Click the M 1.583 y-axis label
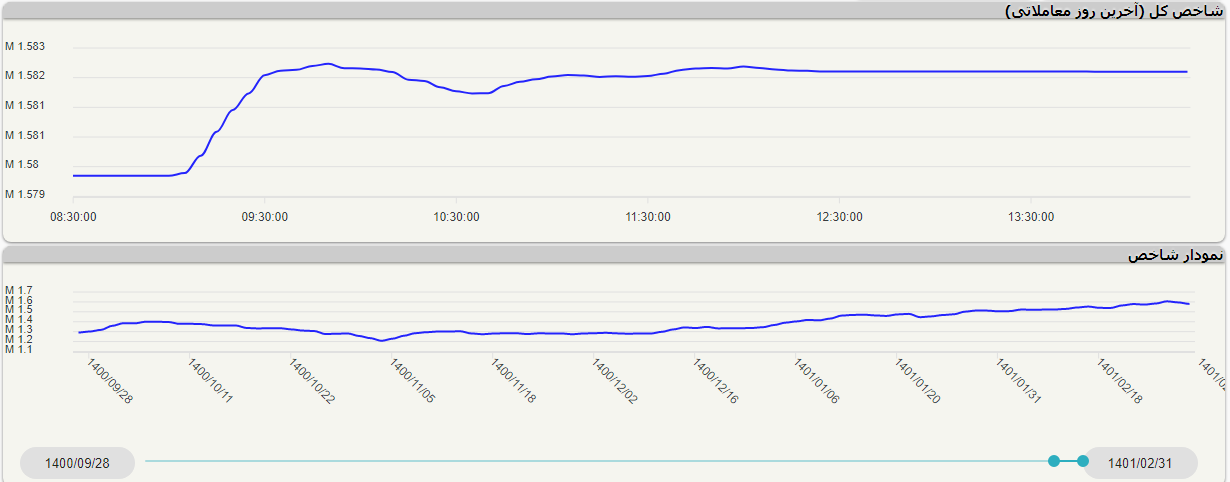The width and height of the screenshot is (1230, 482). click(x=25, y=47)
